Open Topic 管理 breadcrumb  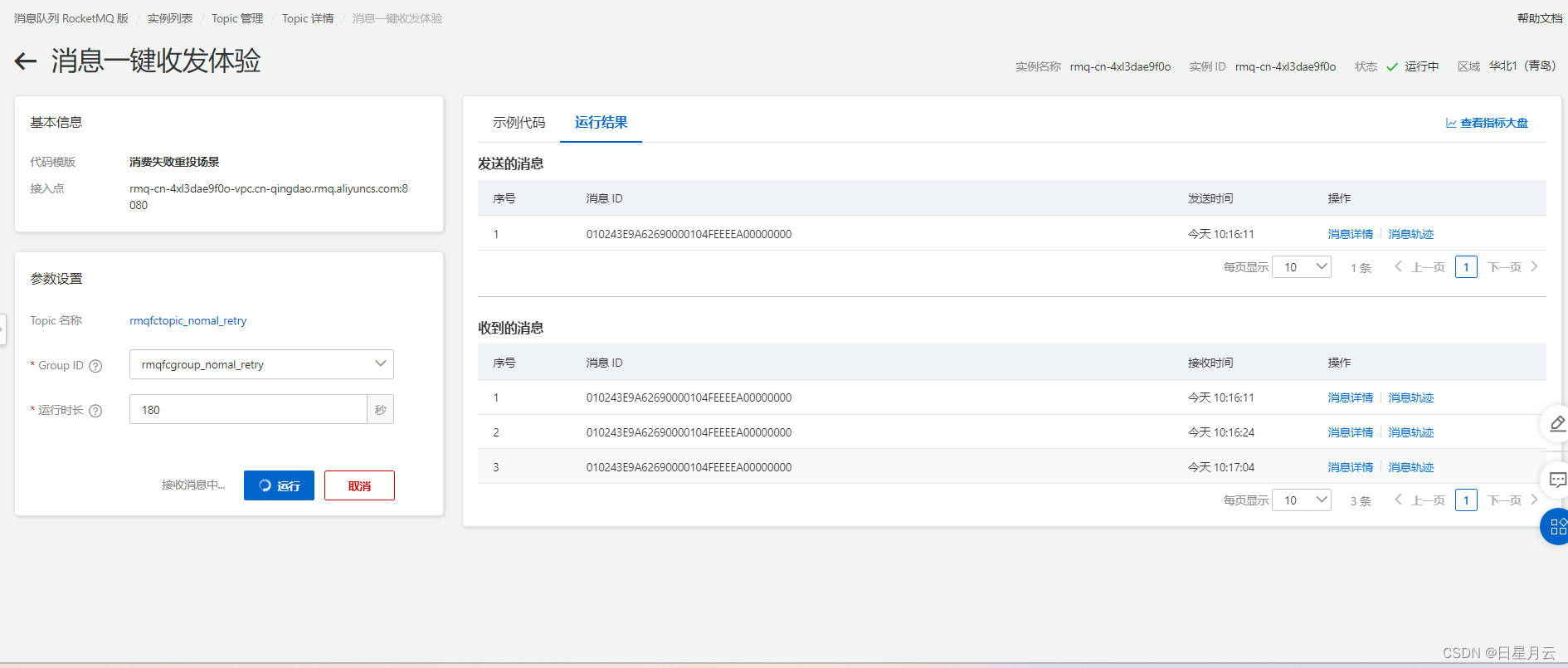(x=237, y=18)
